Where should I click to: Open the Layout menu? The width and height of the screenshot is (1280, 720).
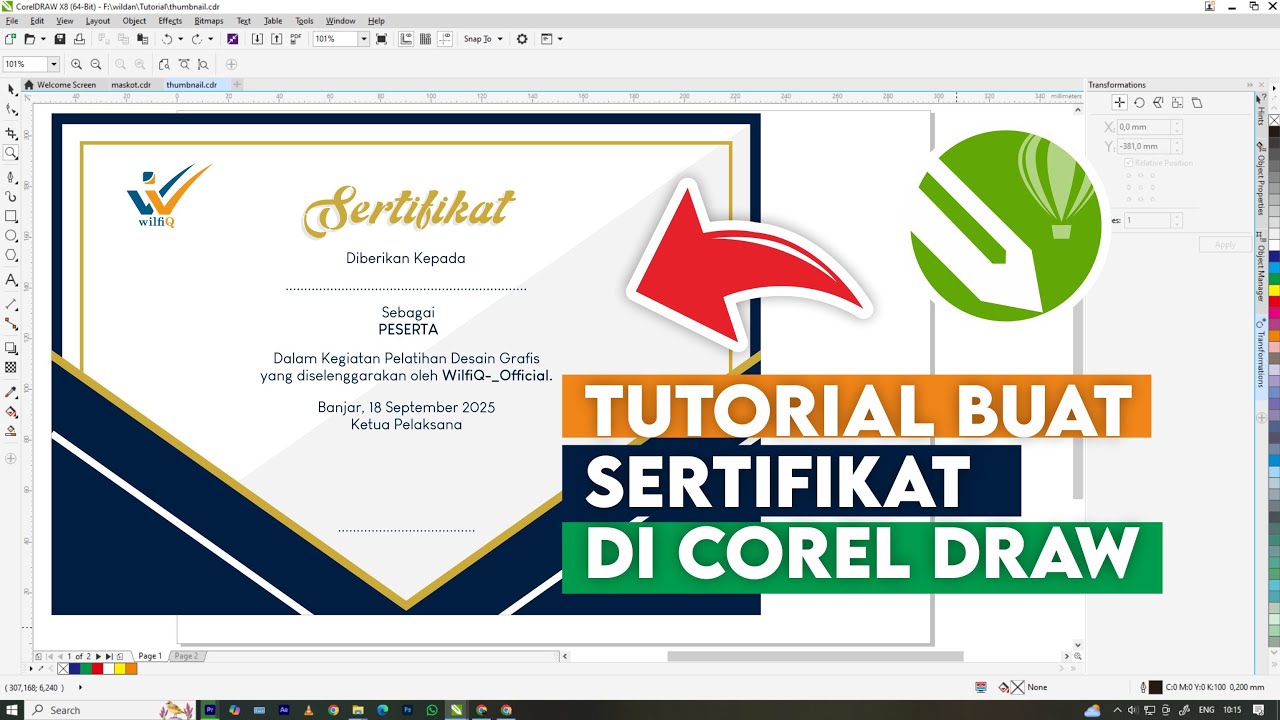98,21
